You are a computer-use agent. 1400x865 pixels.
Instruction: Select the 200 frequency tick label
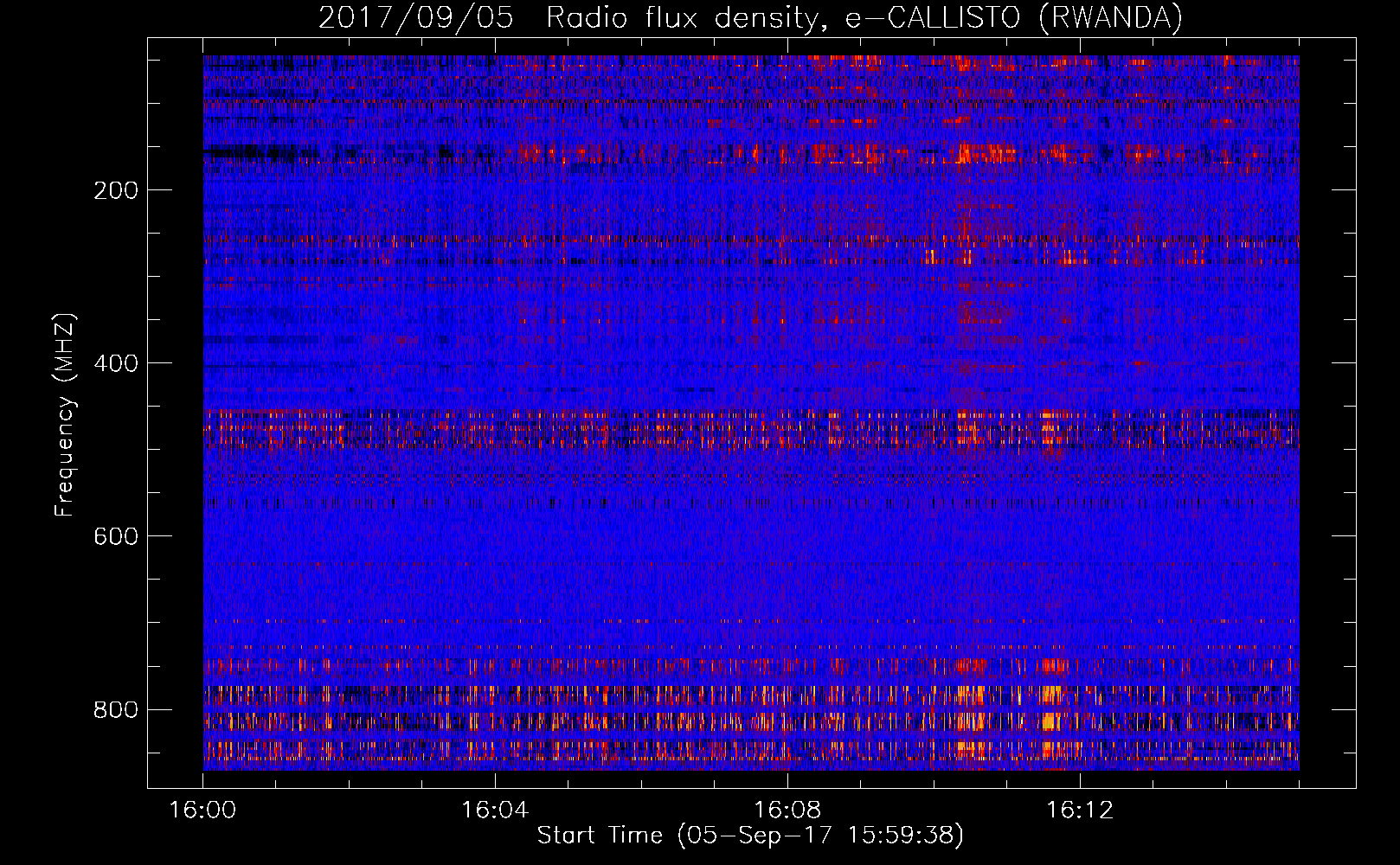tap(116, 190)
